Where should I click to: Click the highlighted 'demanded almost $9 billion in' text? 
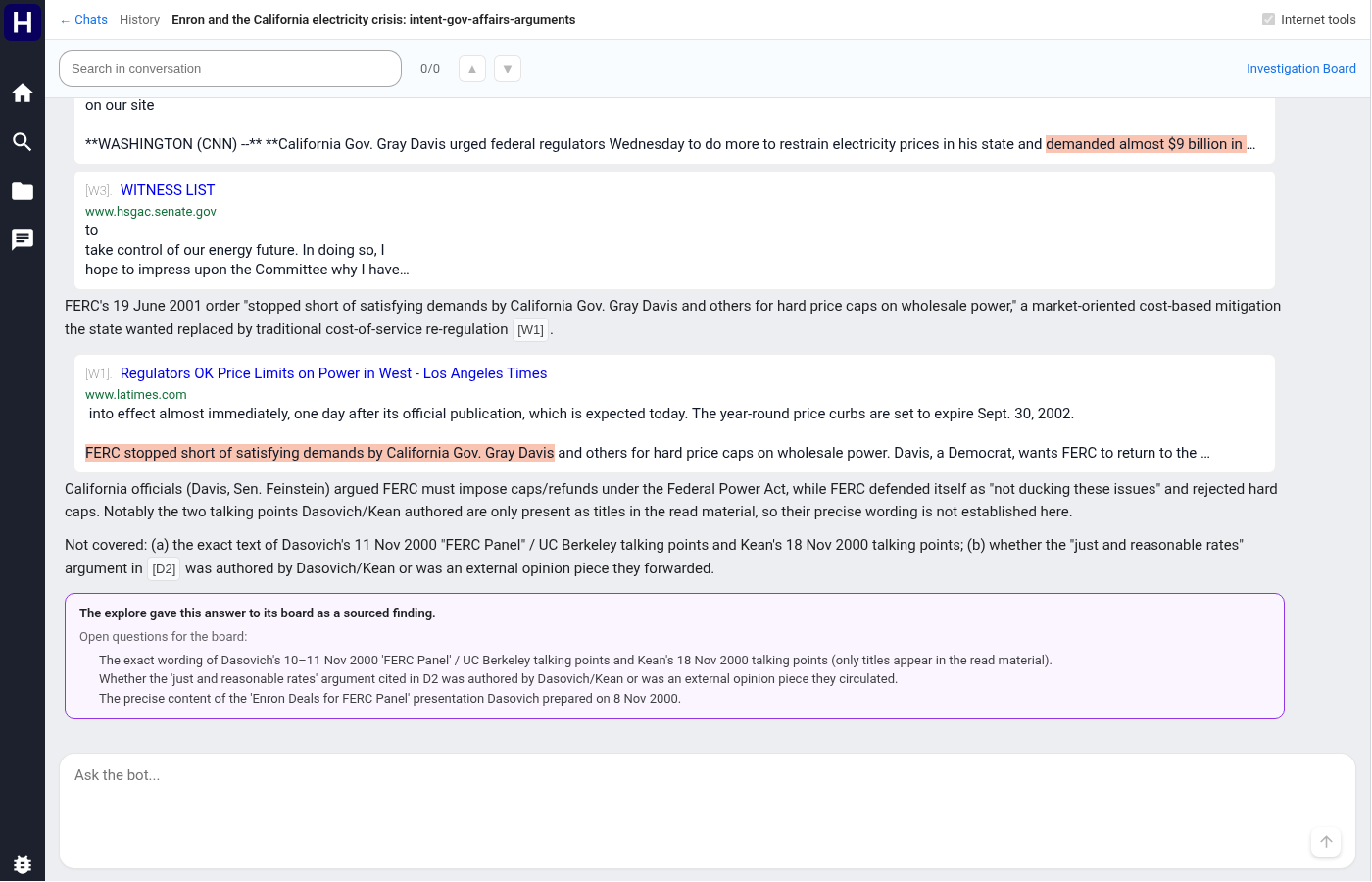(1146, 144)
